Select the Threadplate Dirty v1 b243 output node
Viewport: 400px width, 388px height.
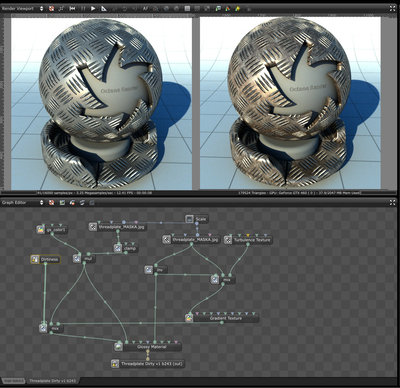(148, 364)
